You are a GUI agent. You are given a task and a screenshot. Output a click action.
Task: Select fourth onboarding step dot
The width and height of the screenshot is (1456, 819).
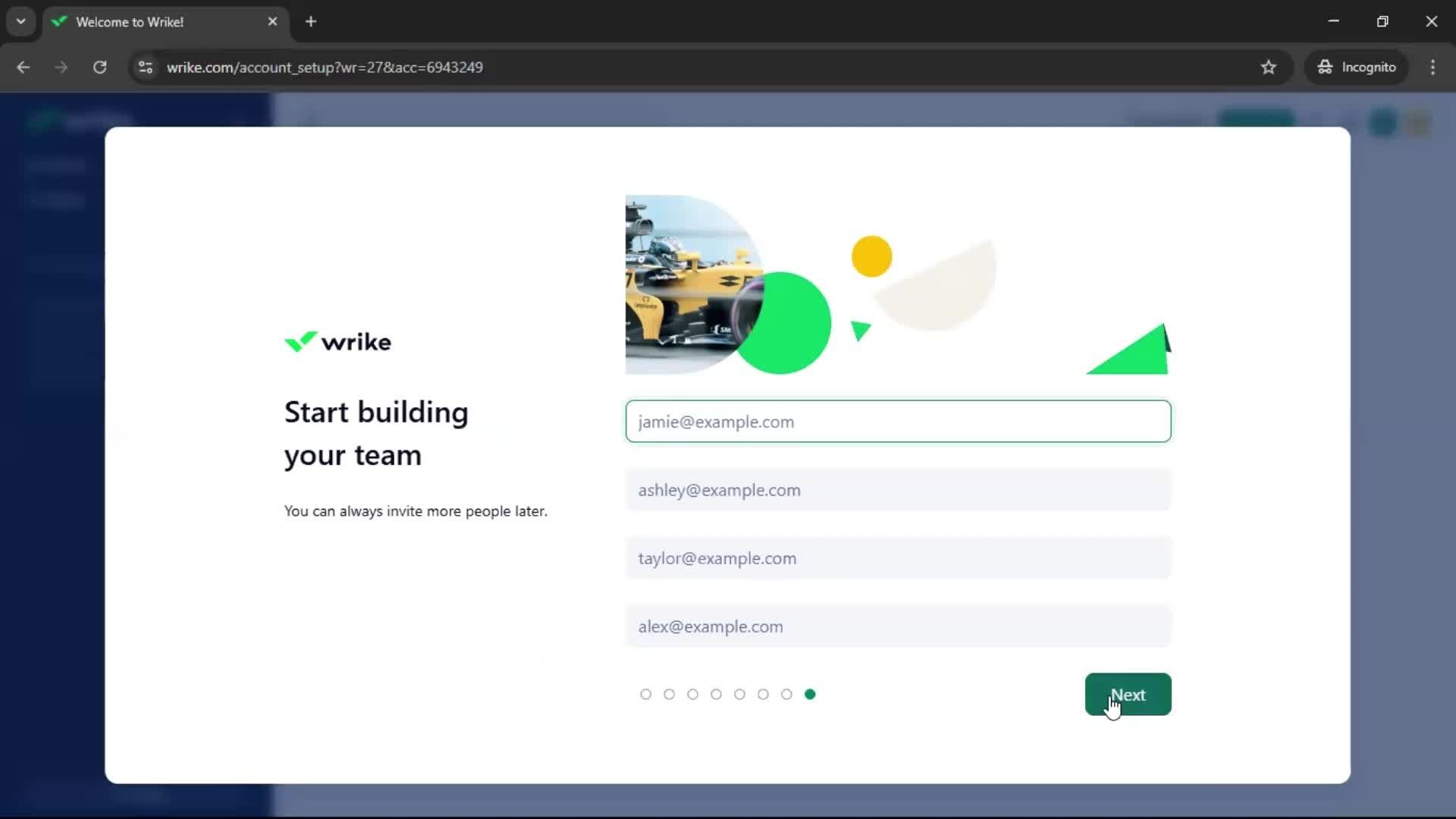click(716, 694)
